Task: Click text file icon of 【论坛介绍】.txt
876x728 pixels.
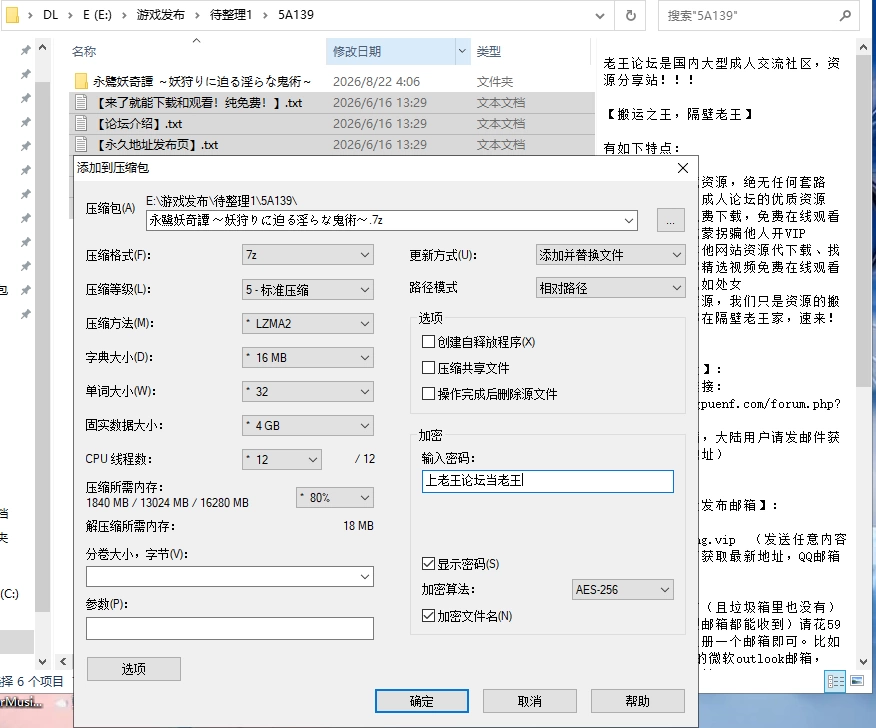Action: tap(82, 123)
